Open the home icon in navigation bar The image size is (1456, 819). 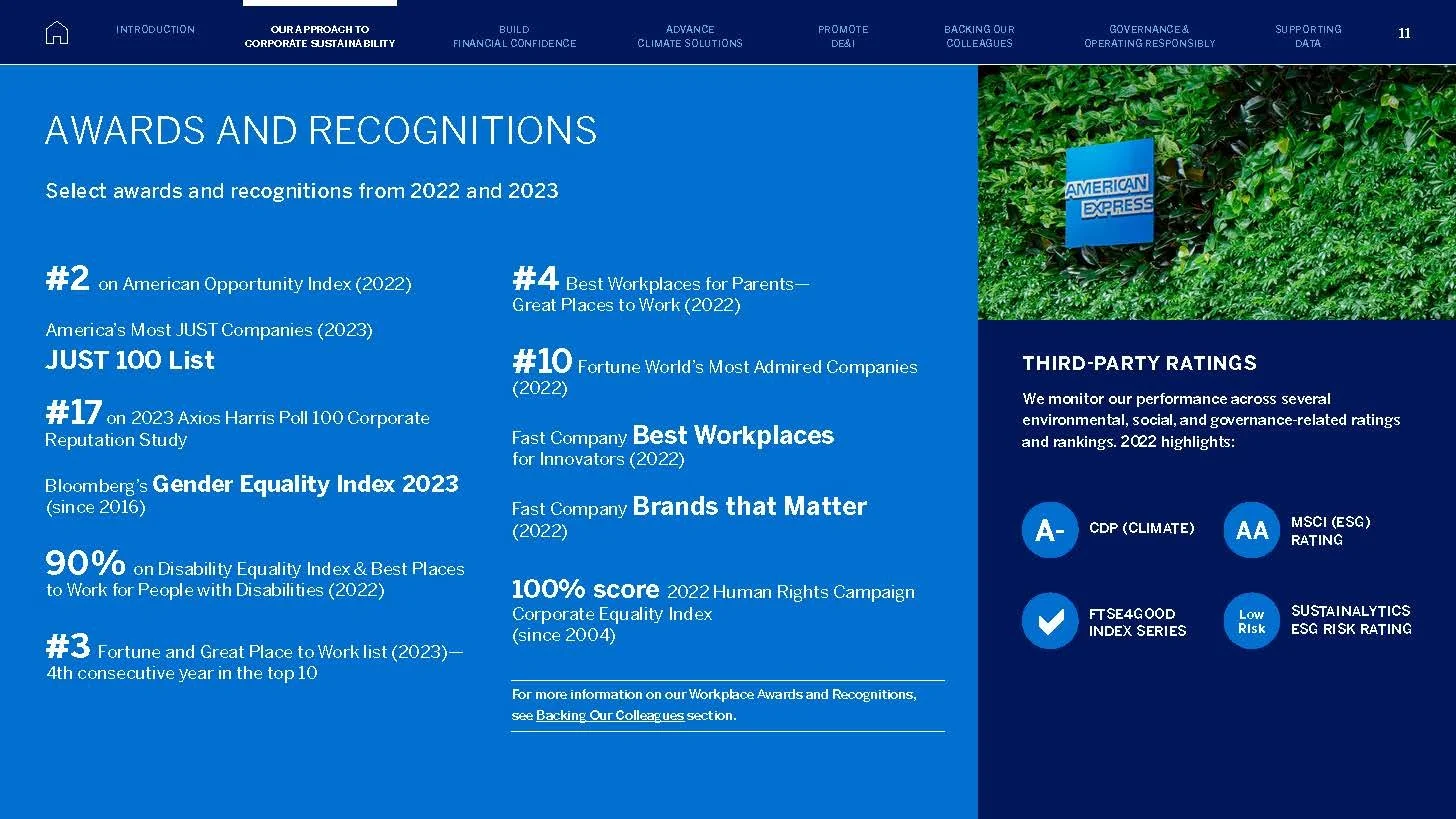(57, 33)
